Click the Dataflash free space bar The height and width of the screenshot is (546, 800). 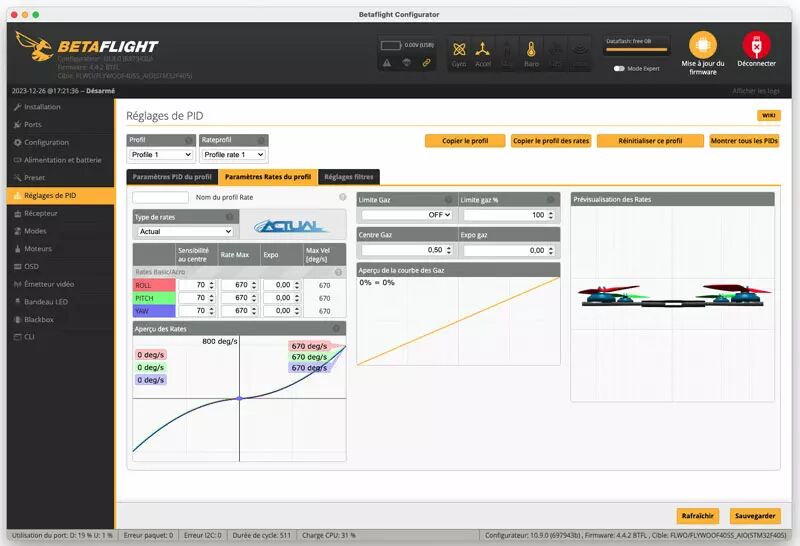point(636,49)
